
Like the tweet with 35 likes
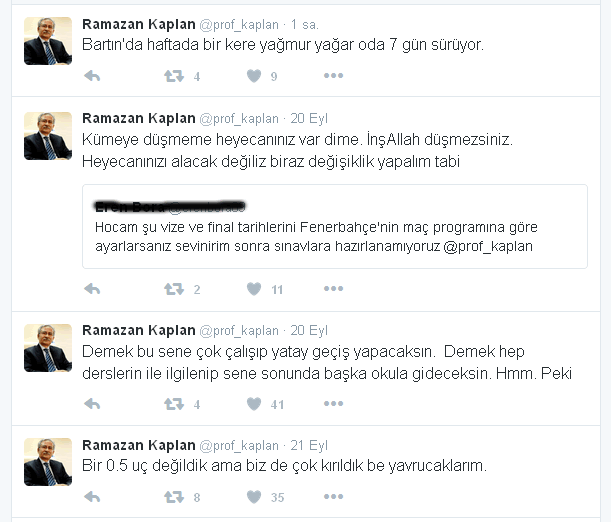(254, 497)
